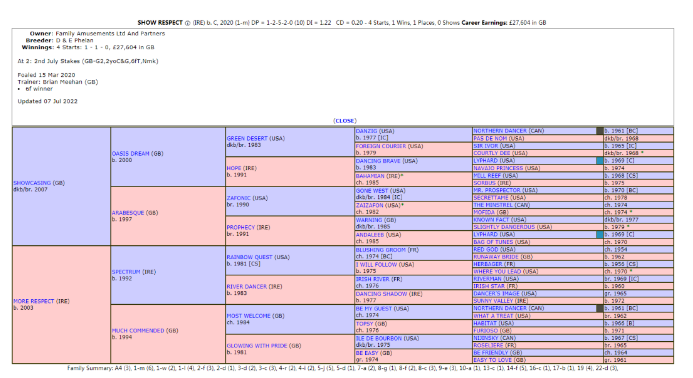Click the circled icon beside SHOW RESPECT title
The height and width of the screenshot is (378, 693).
187,23
